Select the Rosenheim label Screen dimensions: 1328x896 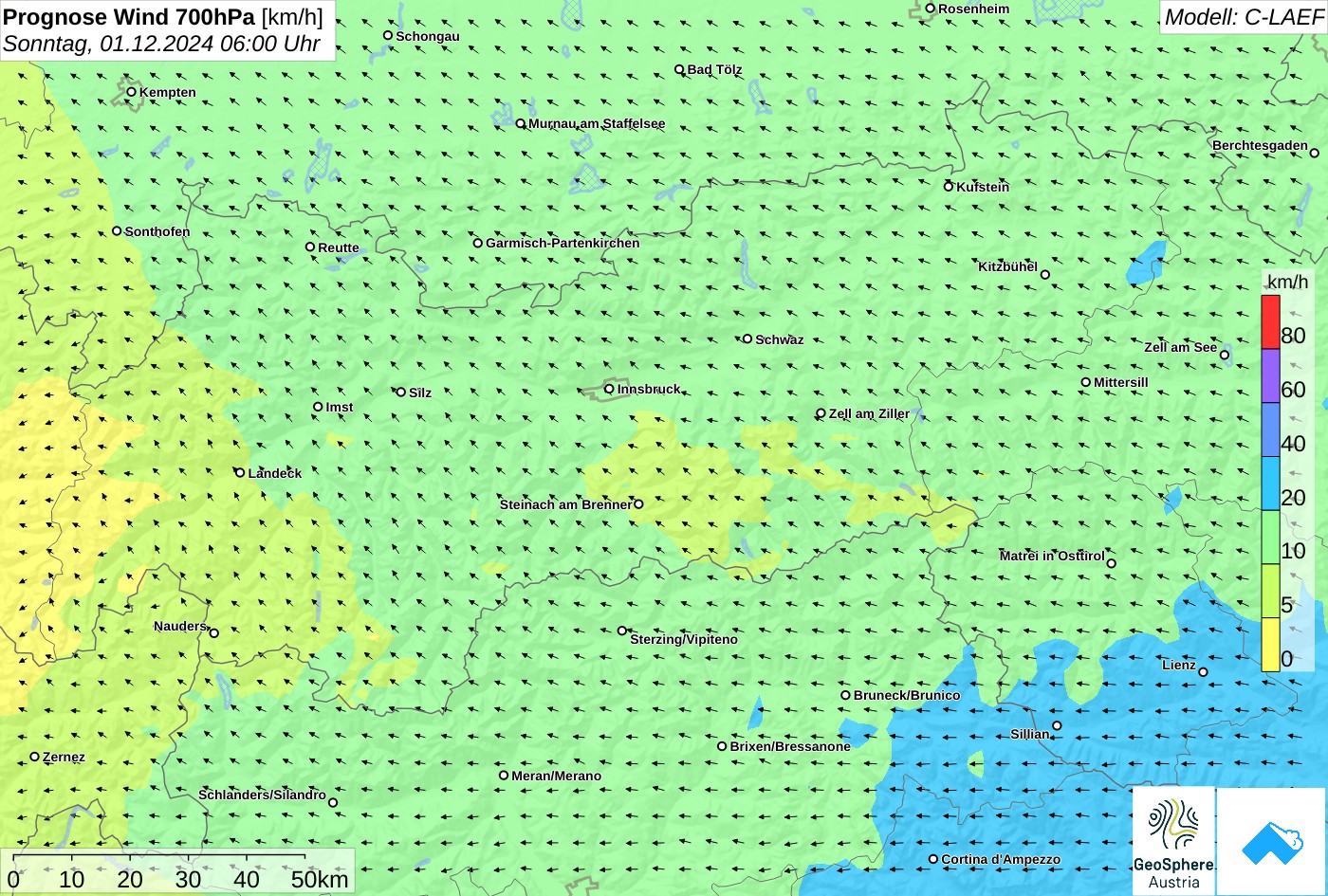[974, 9]
